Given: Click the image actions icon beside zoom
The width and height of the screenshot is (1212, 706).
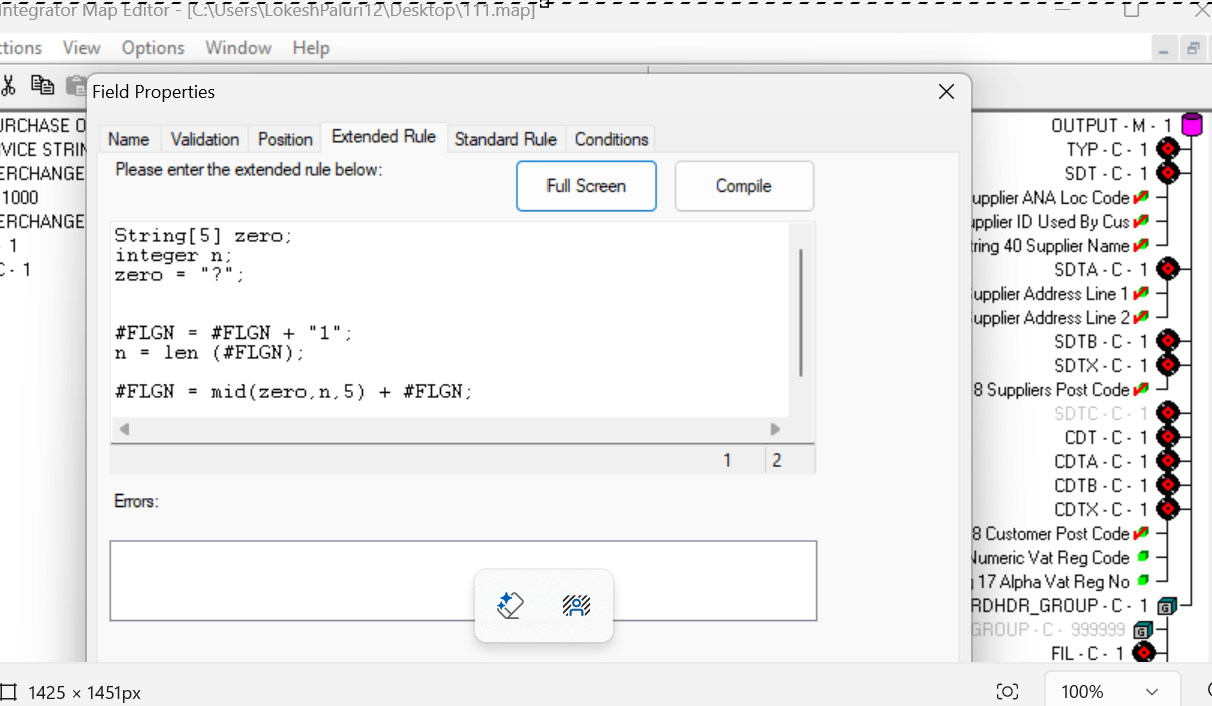Looking at the screenshot, I should click(1008, 692).
